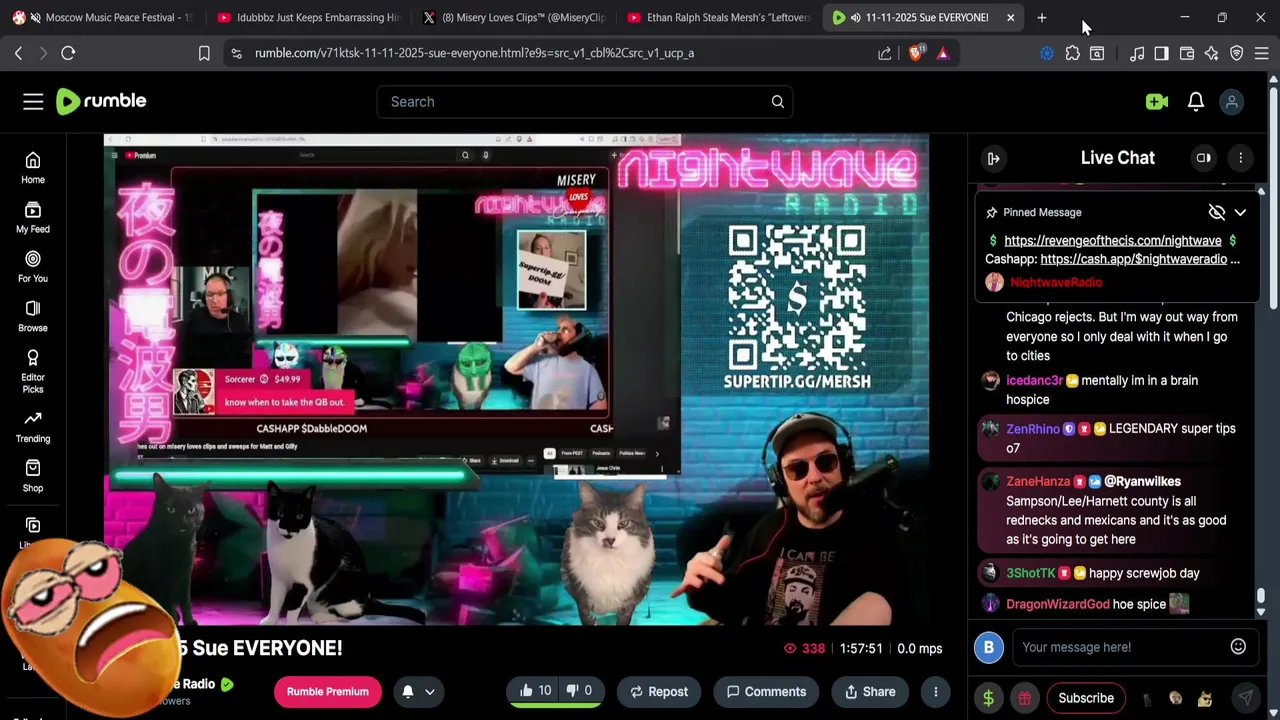Go to the Rumble logo homepage

[x=101, y=101]
